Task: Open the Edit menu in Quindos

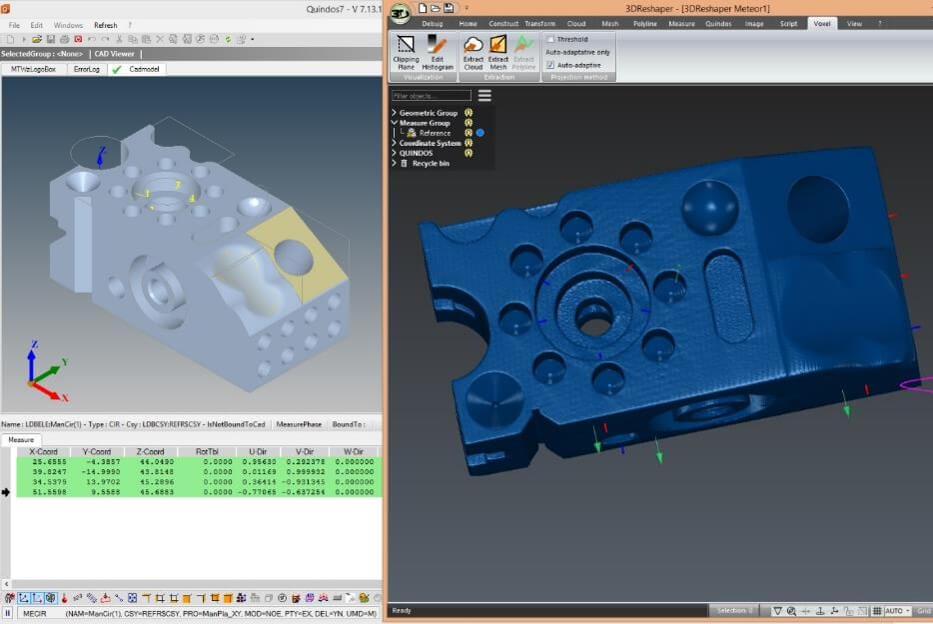Action: click(x=37, y=25)
